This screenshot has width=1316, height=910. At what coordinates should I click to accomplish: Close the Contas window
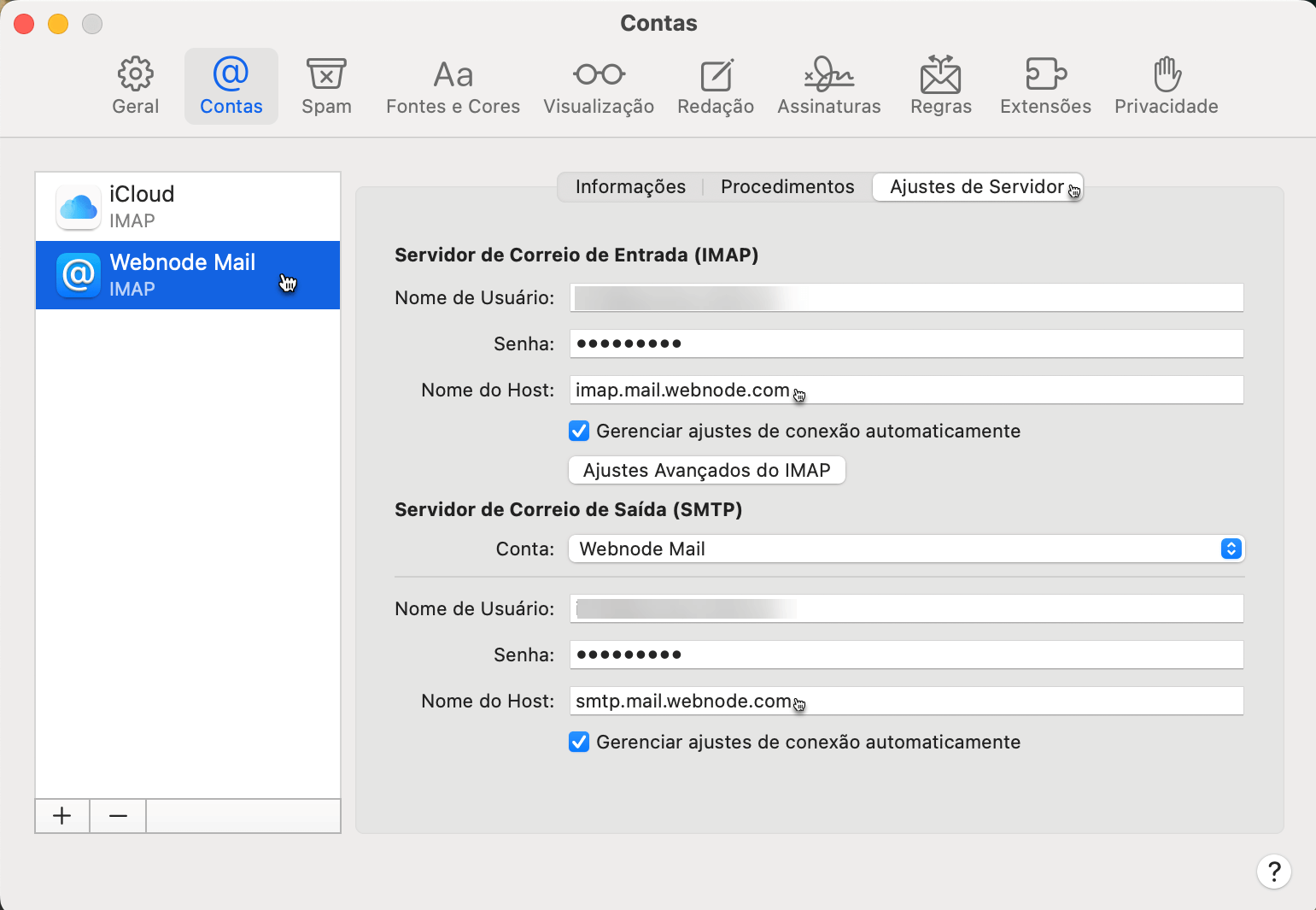[x=24, y=24]
